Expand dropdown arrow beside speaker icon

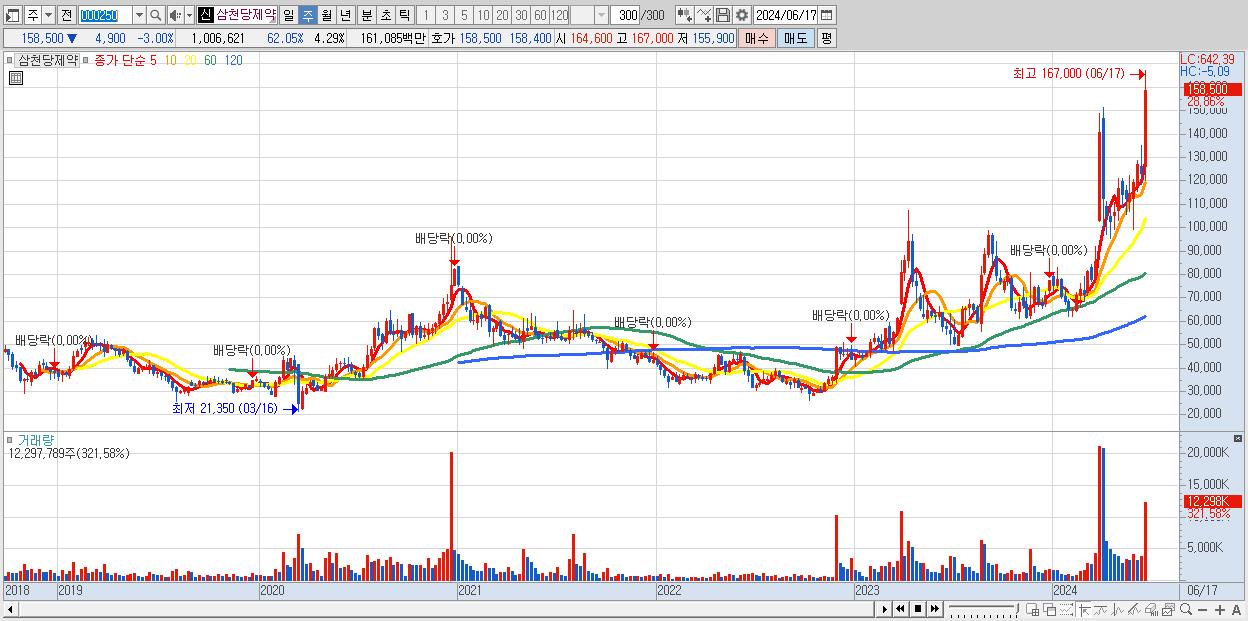click(x=189, y=16)
